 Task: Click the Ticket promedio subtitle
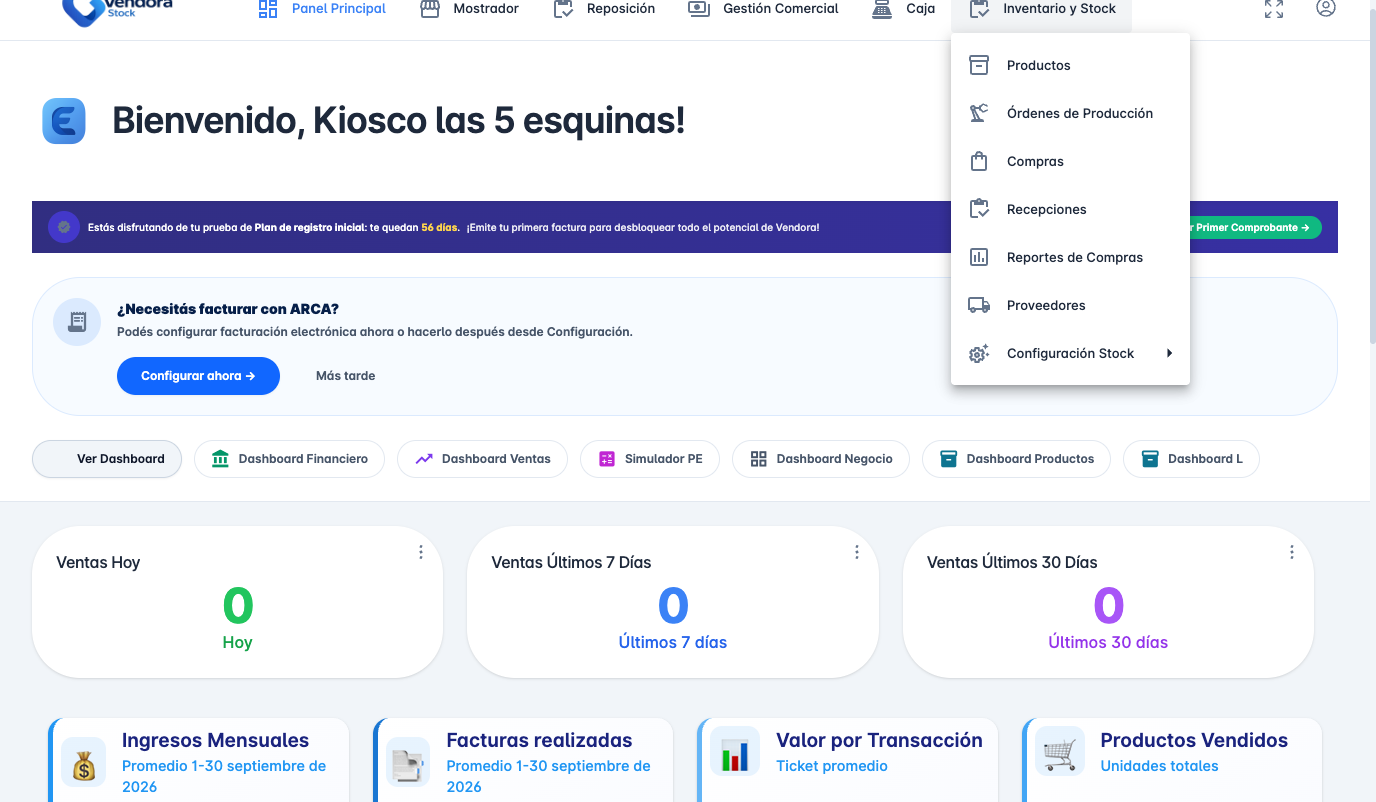tap(832, 766)
